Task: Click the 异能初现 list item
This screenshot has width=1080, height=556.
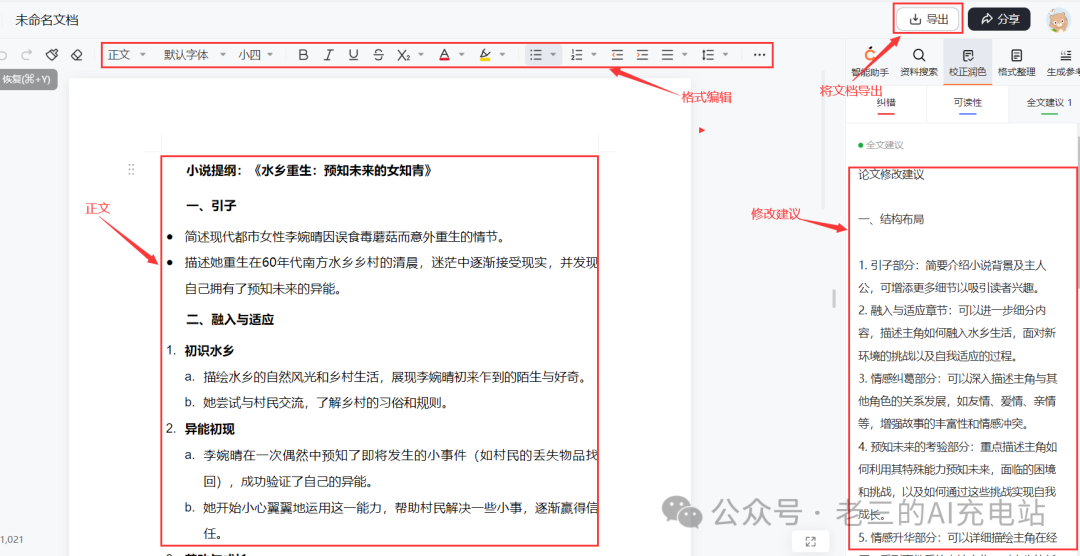Action: (210, 429)
